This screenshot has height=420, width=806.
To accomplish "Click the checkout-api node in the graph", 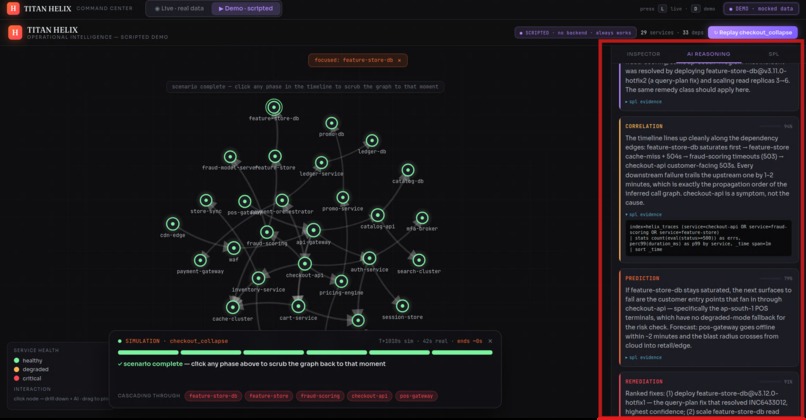I will pyautogui.click(x=305, y=264).
